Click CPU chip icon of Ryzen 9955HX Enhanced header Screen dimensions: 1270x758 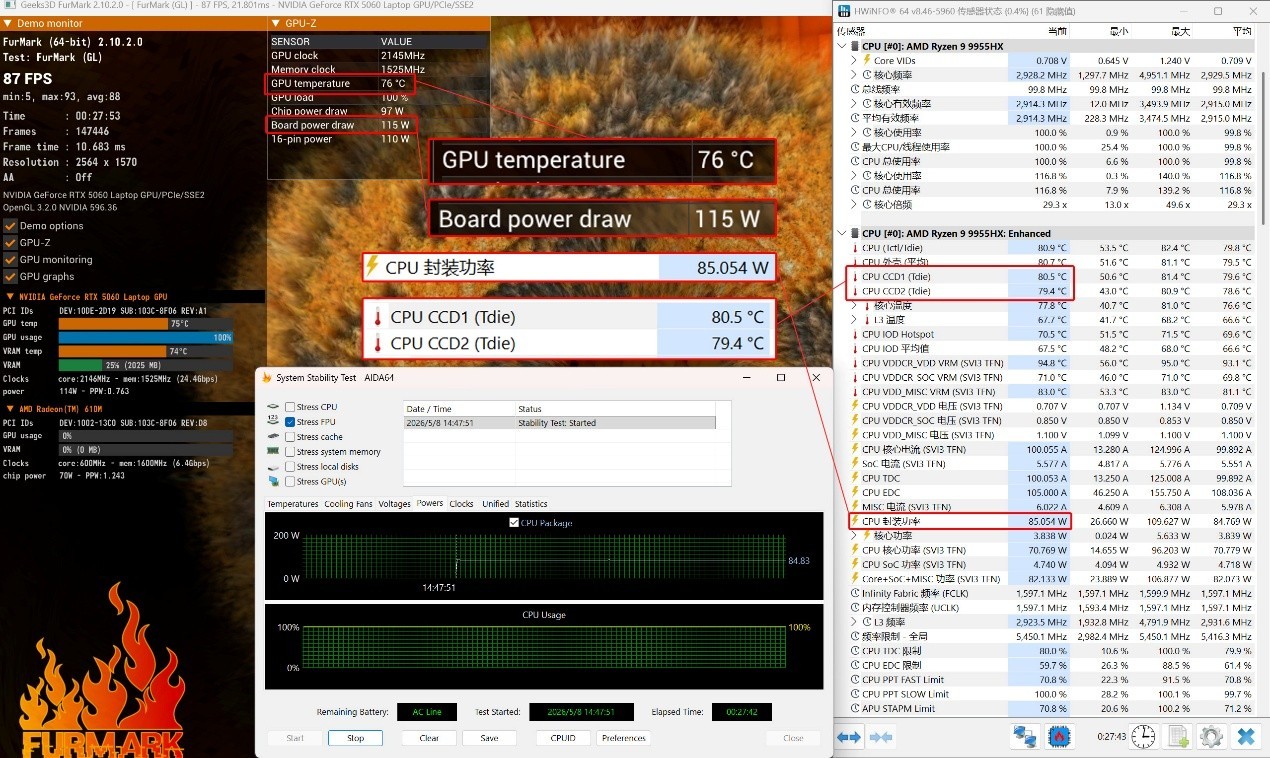pyautogui.click(x=856, y=233)
